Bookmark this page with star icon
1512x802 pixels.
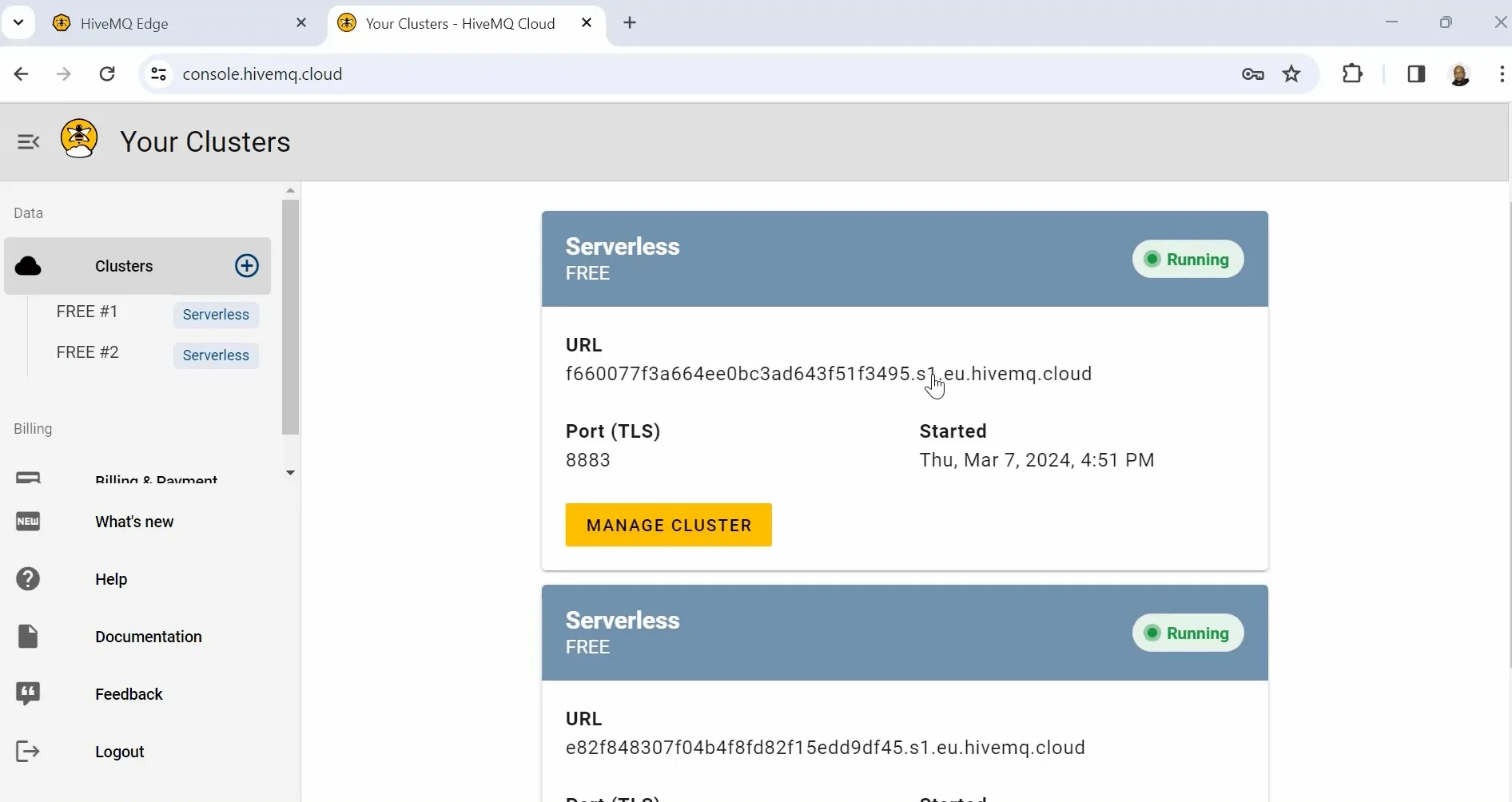point(1291,74)
